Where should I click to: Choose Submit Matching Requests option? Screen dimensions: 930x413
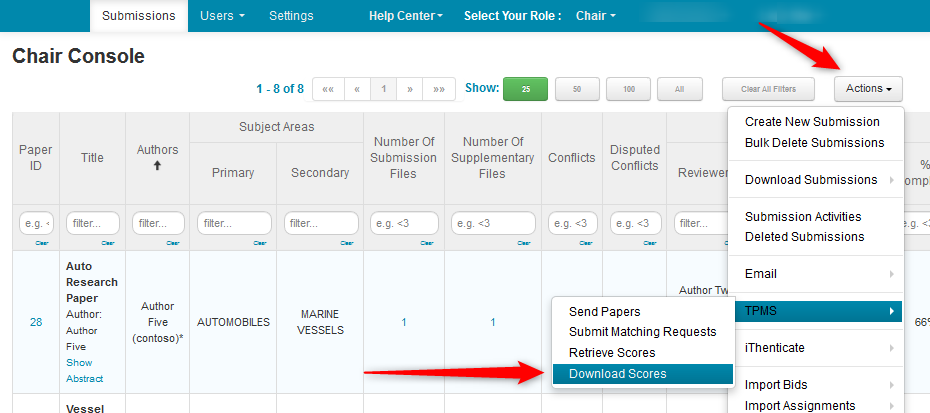tap(642, 332)
